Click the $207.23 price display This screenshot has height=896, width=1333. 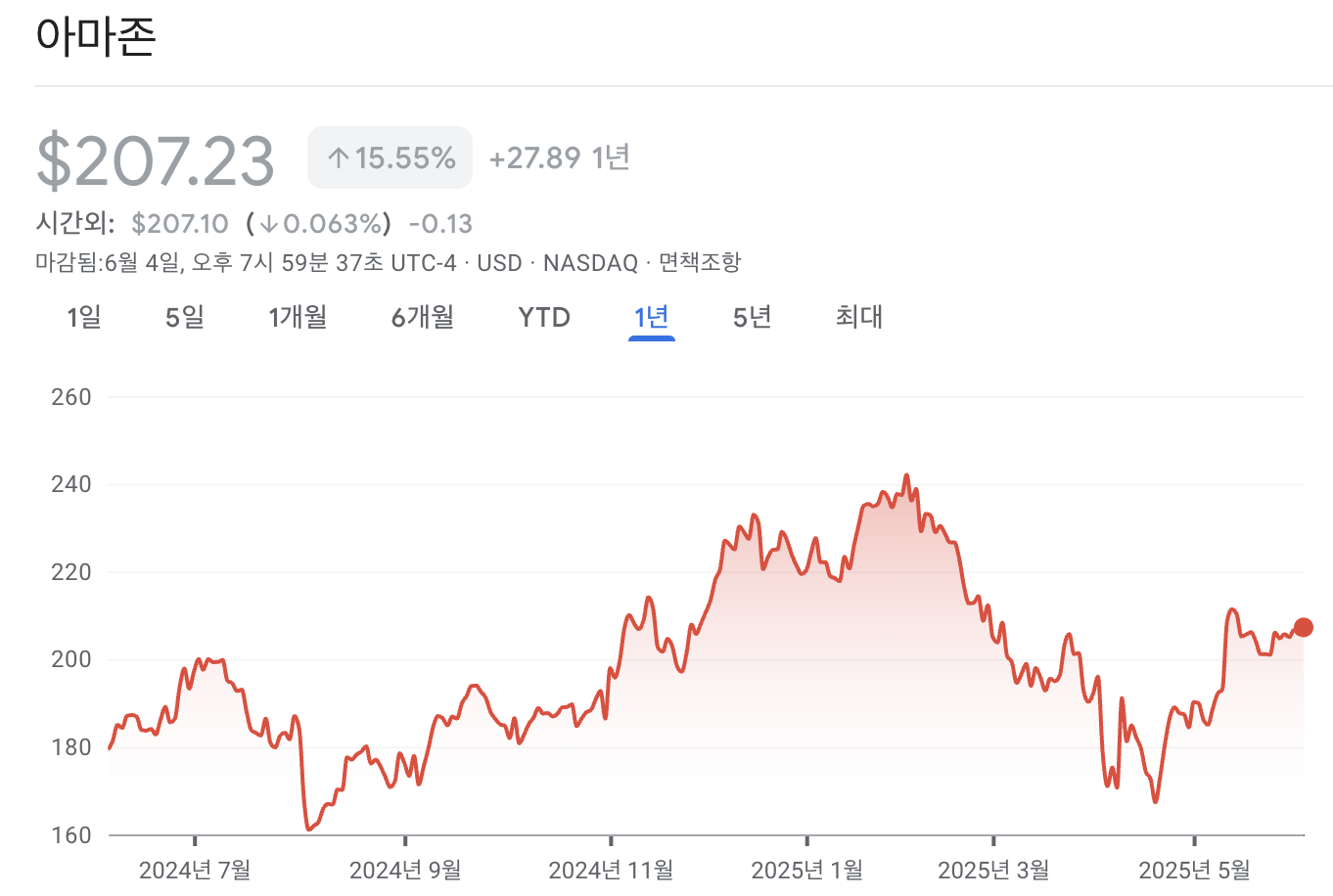(155, 158)
